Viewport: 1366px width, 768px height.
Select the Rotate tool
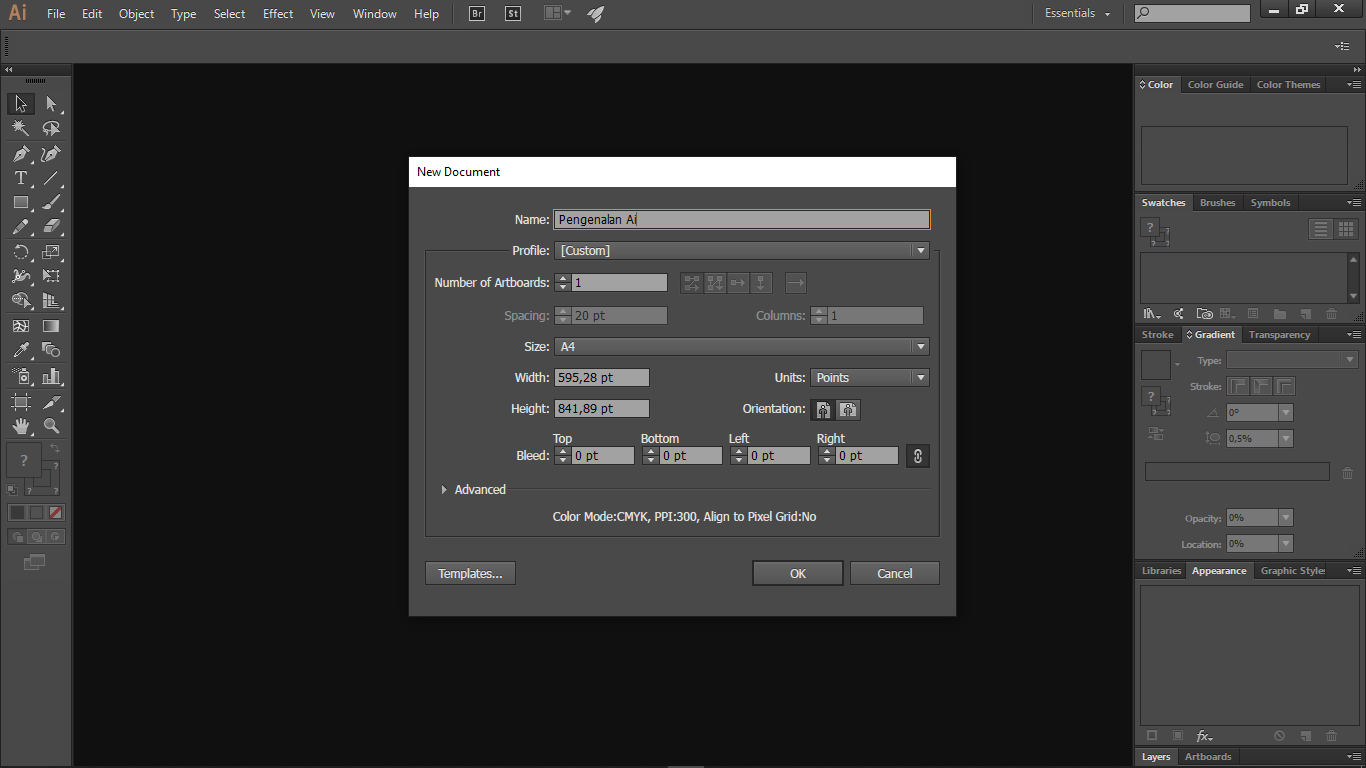click(20, 252)
